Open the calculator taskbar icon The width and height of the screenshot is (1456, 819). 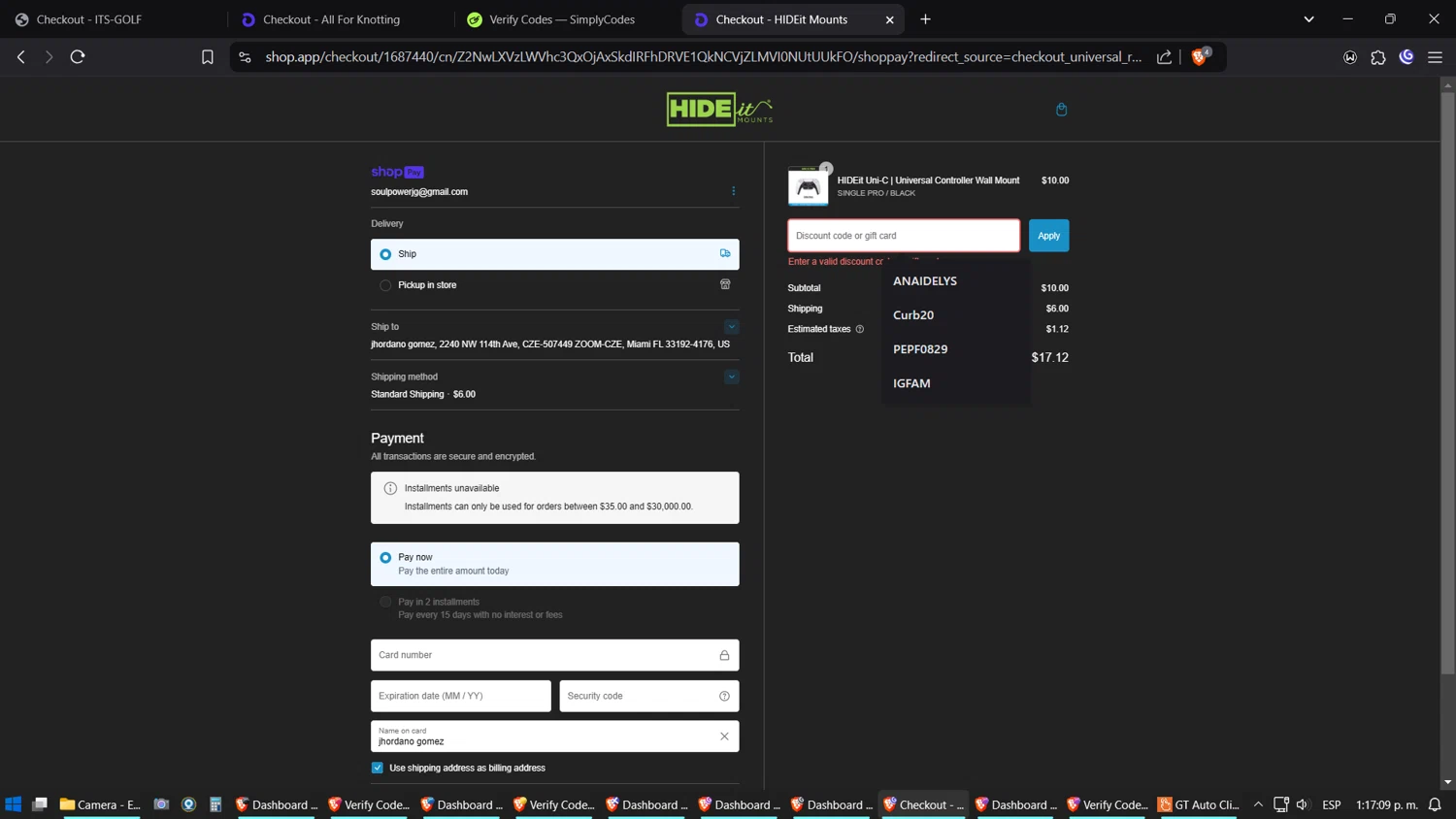click(x=215, y=804)
